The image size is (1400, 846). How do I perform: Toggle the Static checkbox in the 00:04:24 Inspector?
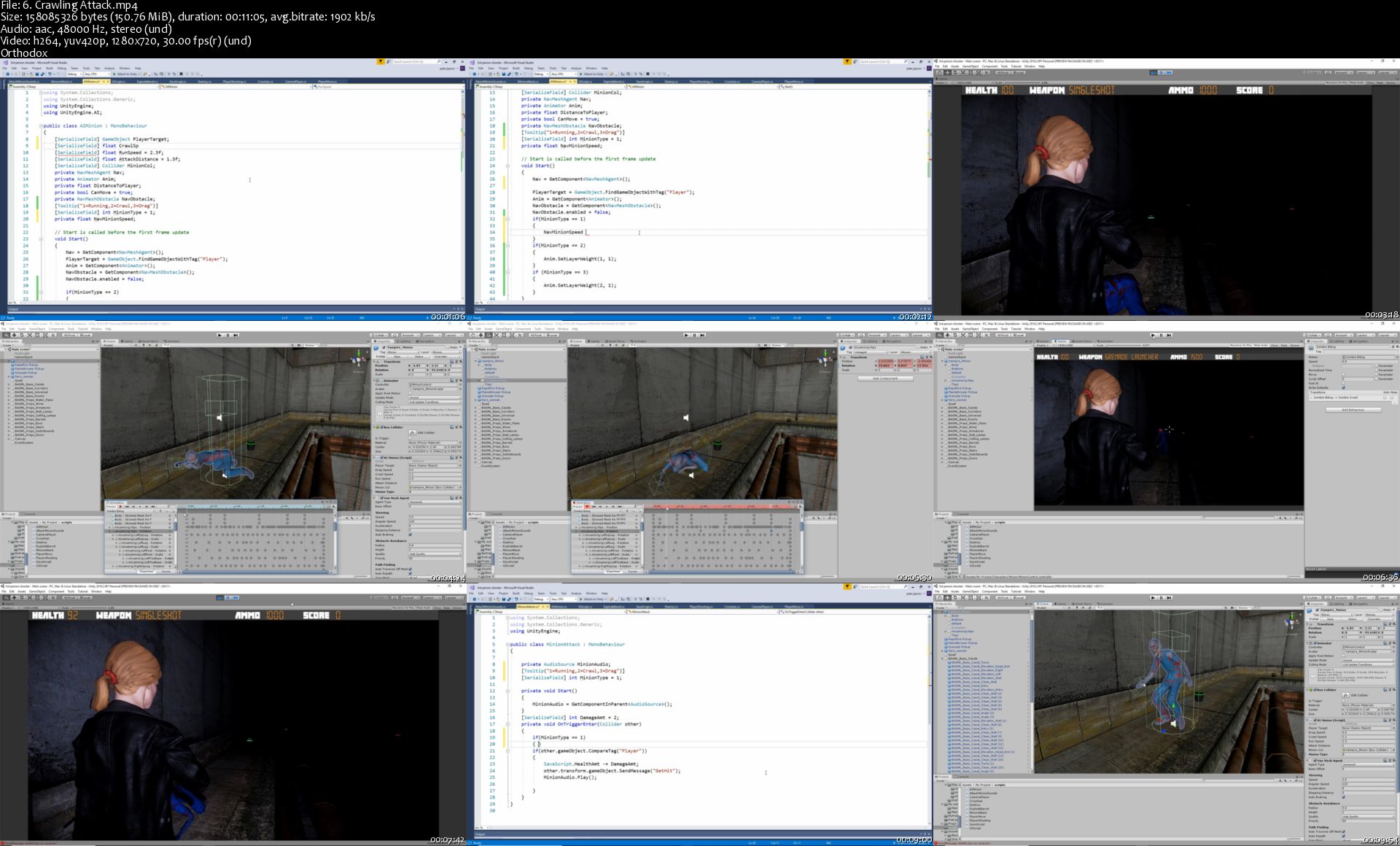(x=448, y=347)
